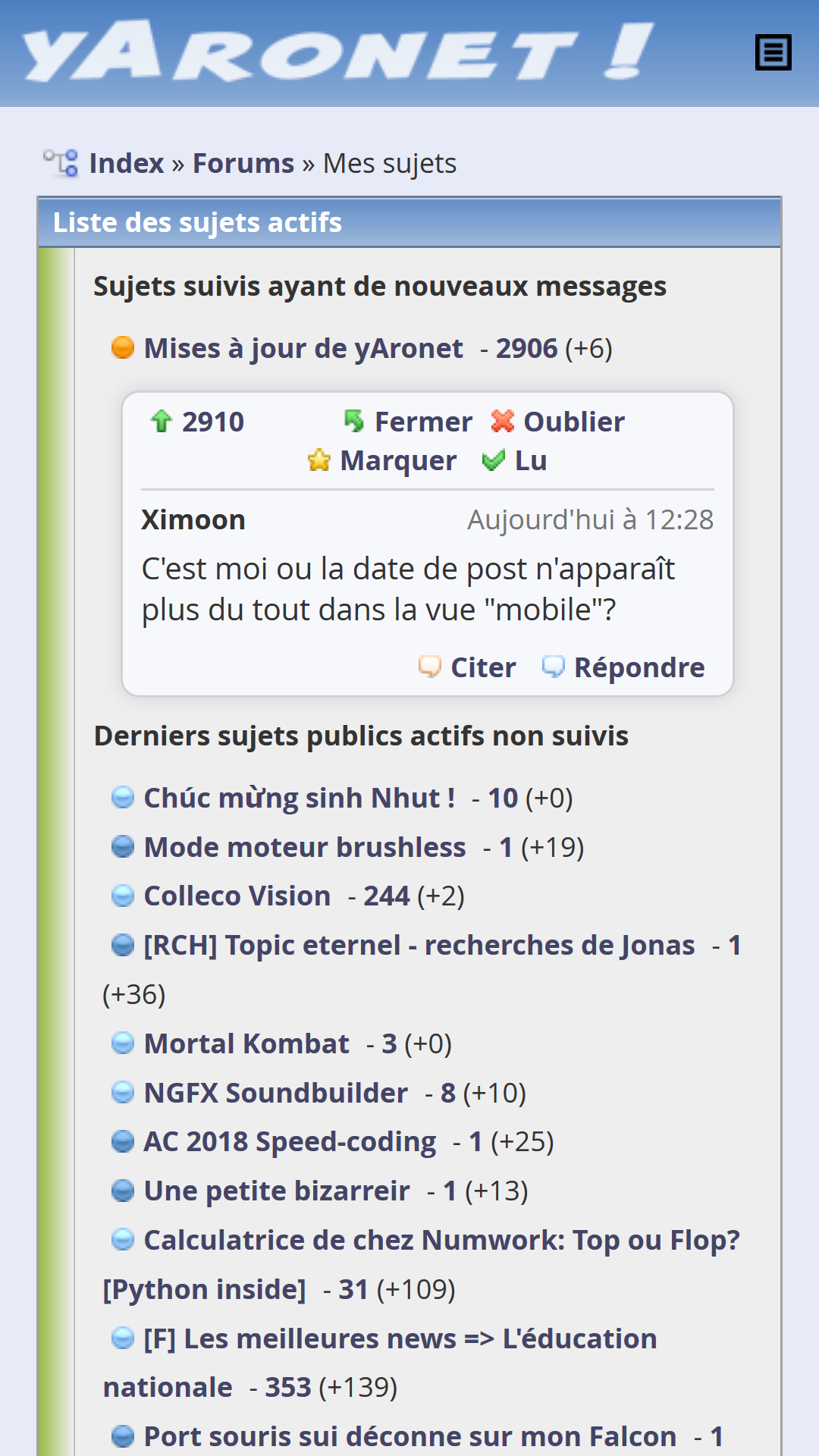Click the blue speech bubble Répondre icon

[553, 667]
